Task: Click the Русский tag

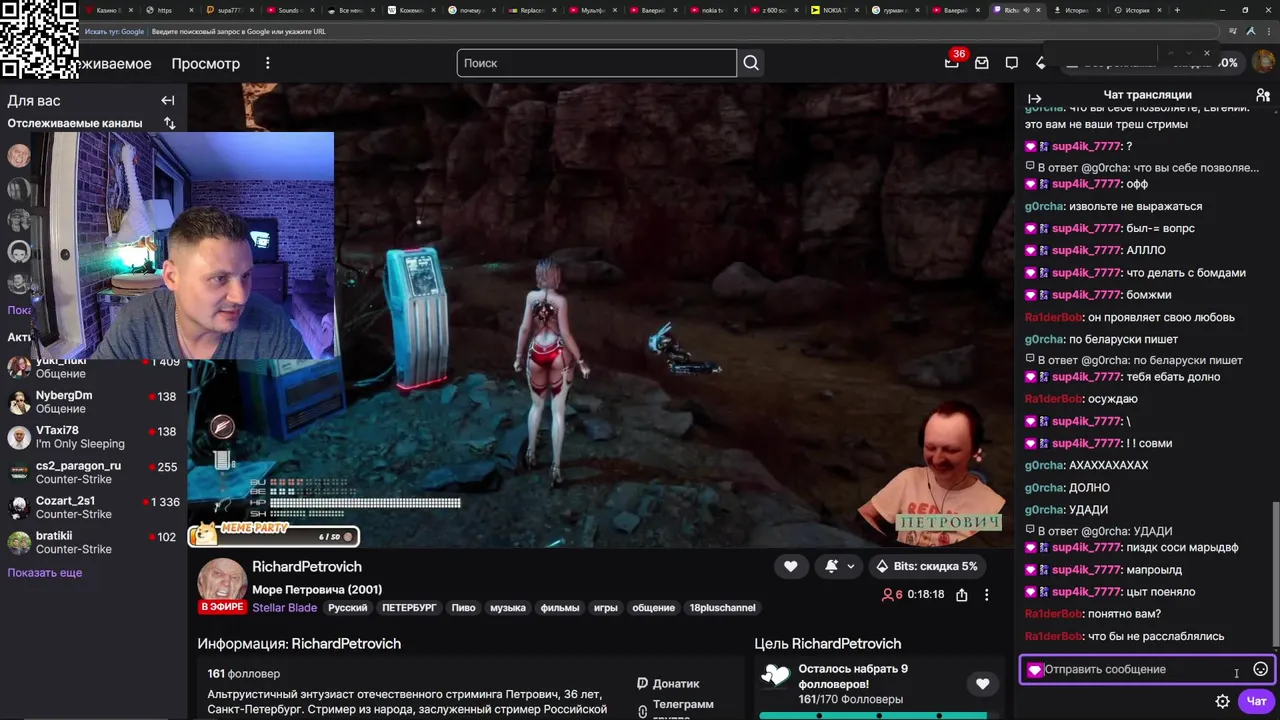Action: 348,608
